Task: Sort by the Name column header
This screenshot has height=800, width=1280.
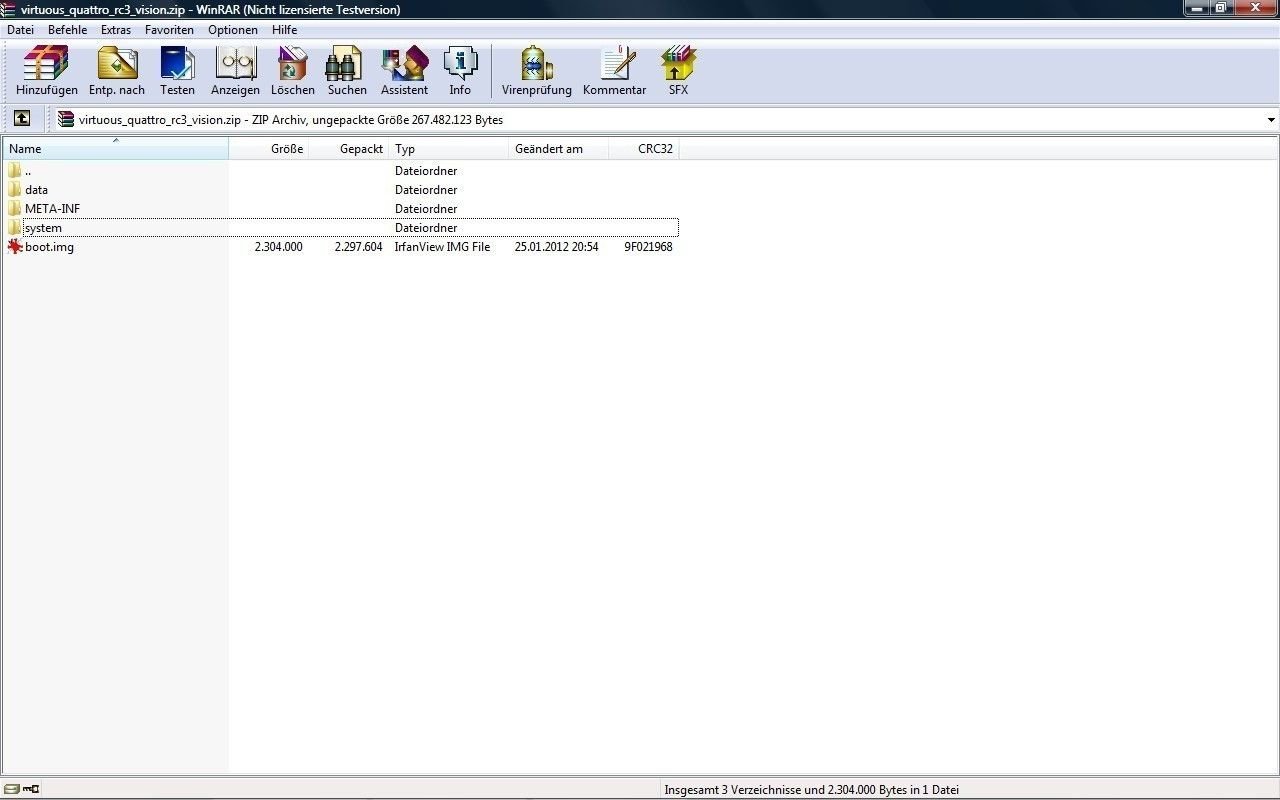Action: (x=115, y=148)
